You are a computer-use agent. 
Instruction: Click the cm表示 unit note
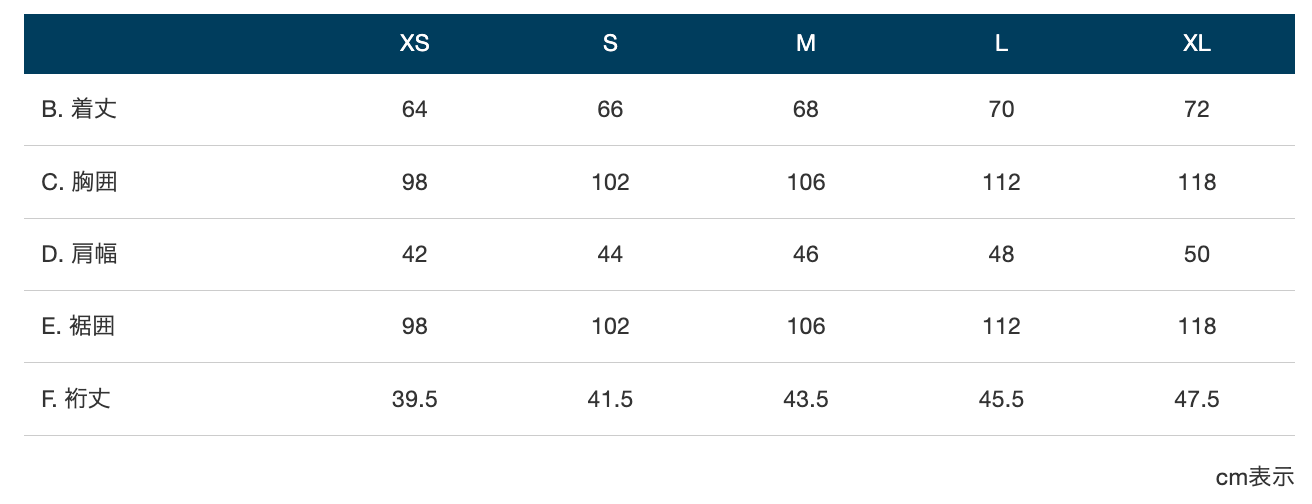point(1255,477)
